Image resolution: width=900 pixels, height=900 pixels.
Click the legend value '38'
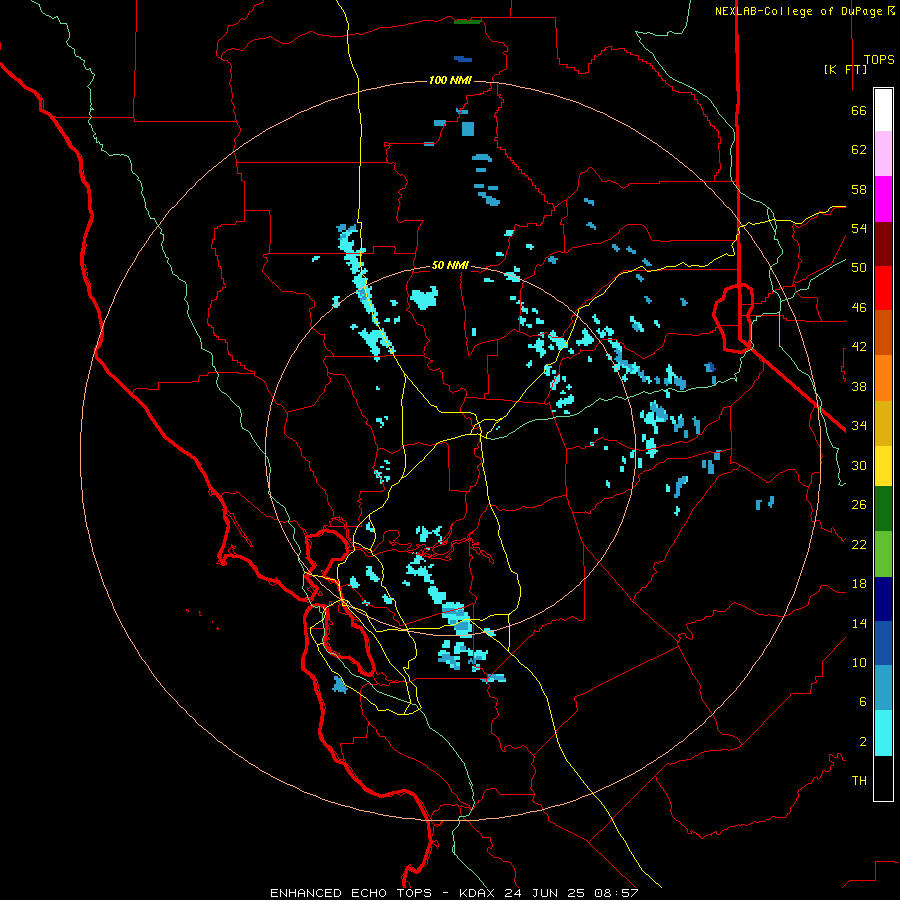pyautogui.click(x=859, y=386)
